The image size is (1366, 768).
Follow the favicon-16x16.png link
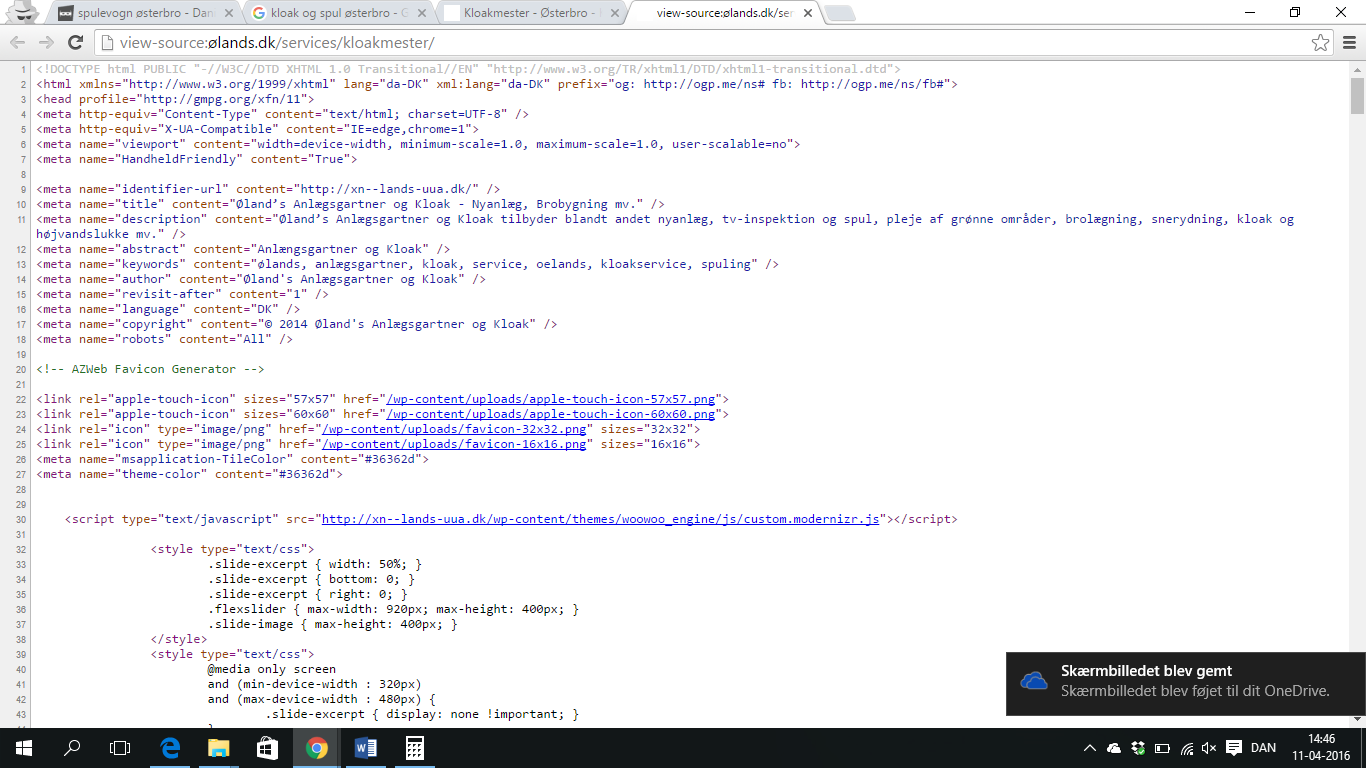click(x=454, y=444)
